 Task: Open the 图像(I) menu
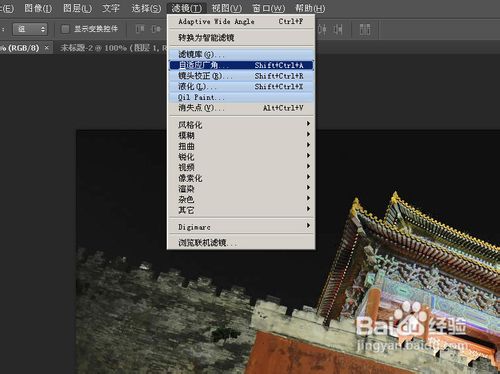pos(38,8)
